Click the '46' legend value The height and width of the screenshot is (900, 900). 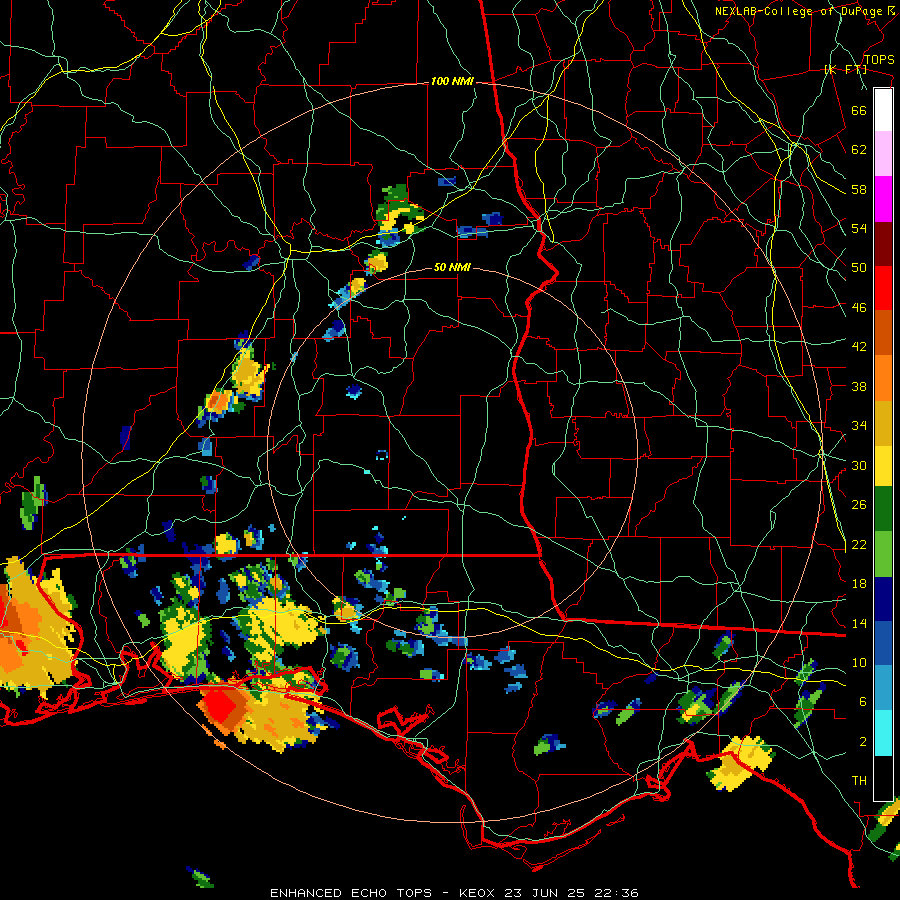[859, 308]
